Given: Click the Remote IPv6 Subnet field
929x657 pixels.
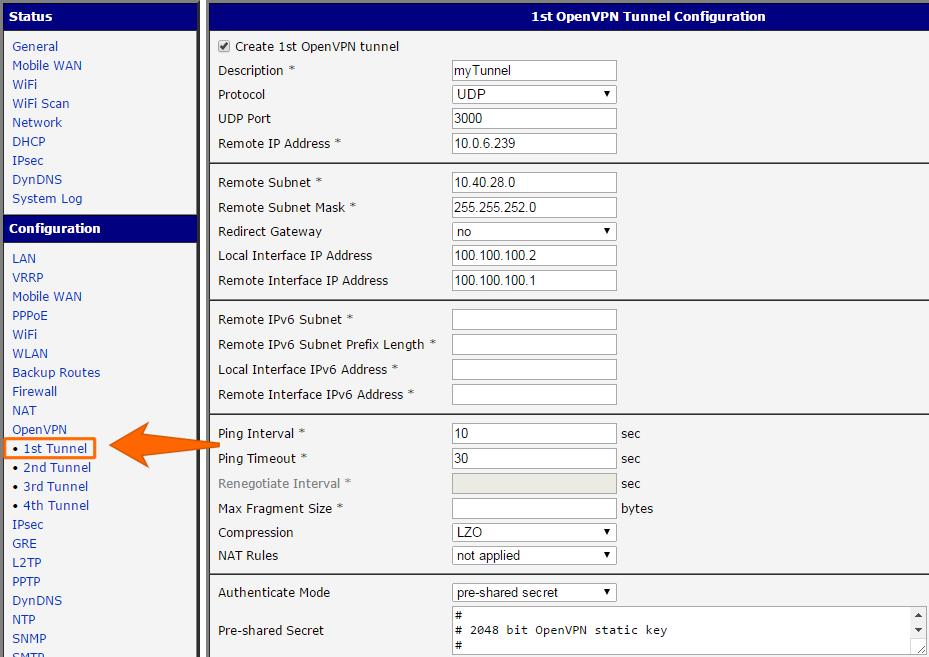Looking at the screenshot, I should tap(534, 319).
